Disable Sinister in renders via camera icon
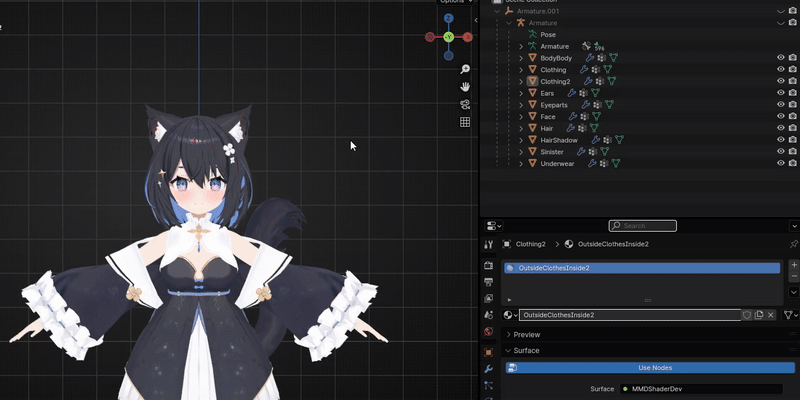This screenshot has height=400, width=800. (x=792, y=152)
